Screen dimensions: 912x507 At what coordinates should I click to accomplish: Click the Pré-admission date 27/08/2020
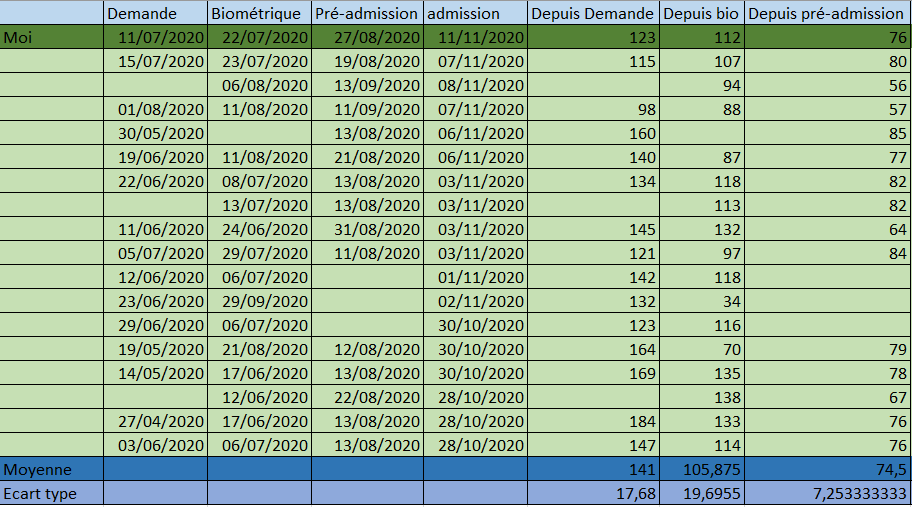[367, 37]
